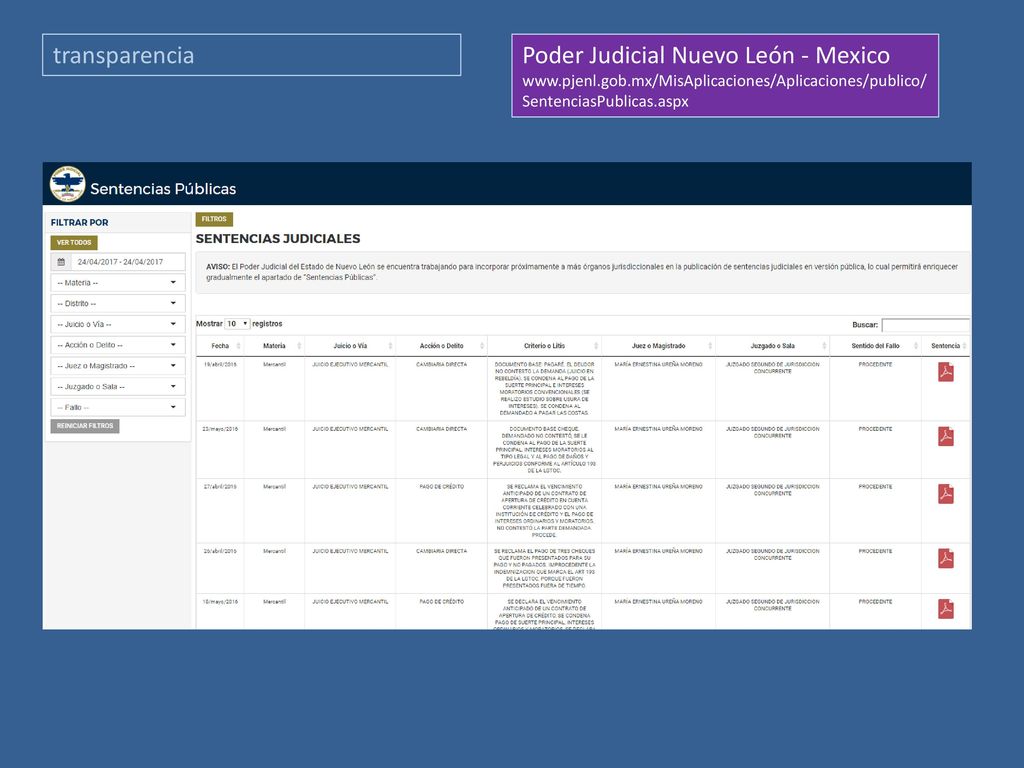The image size is (1024, 768).
Task: Select the 19/abril date cell
Action: (220, 364)
